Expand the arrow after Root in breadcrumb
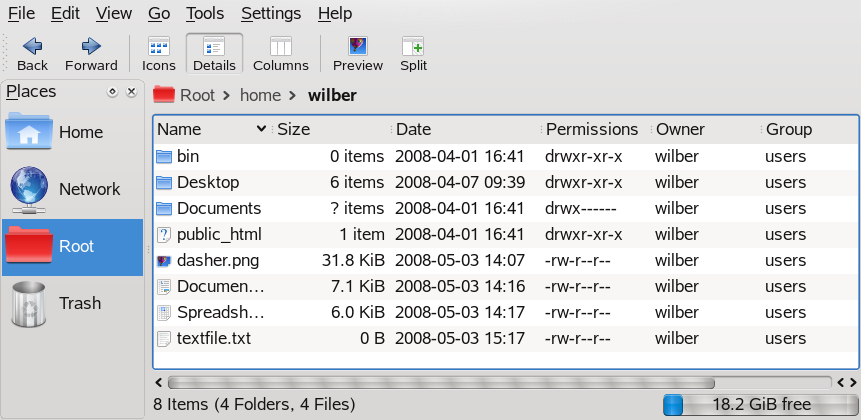 [228, 96]
